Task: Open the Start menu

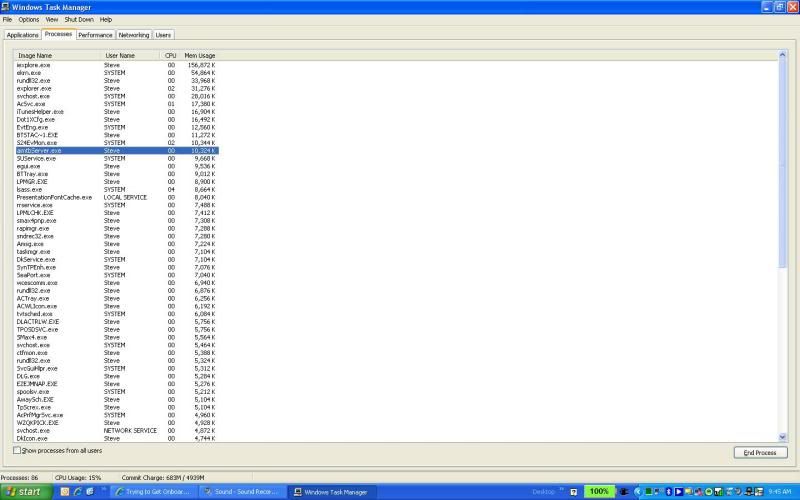Action: point(26,492)
